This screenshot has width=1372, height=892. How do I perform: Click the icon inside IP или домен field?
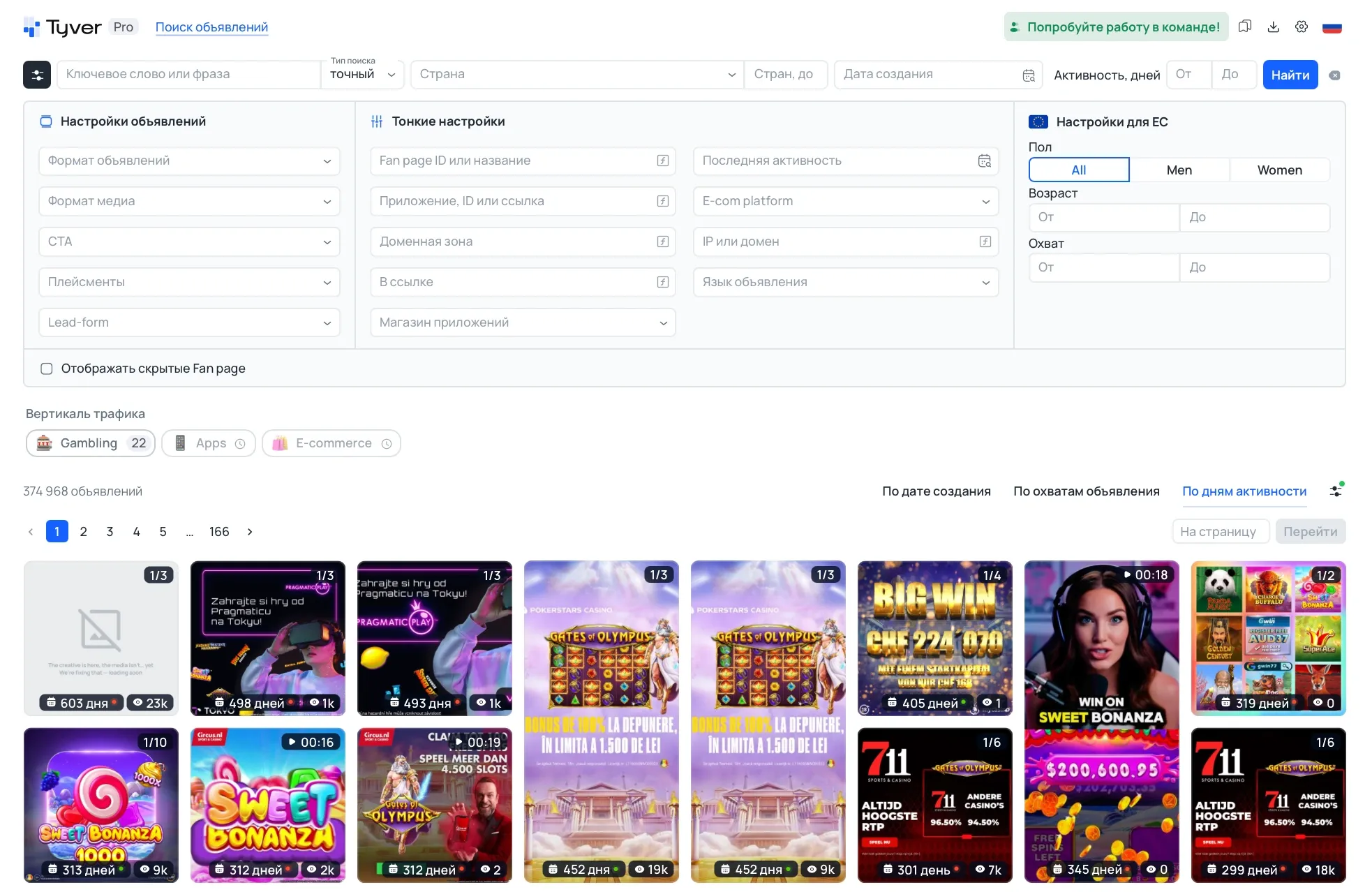[x=985, y=241]
